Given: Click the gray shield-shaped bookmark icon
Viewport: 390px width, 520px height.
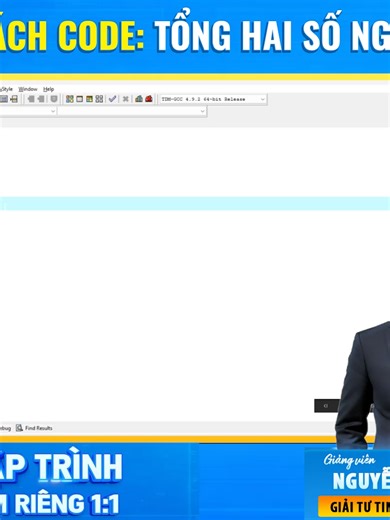Looking at the screenshot, I should pyautogui.click(x=54, y=99).
